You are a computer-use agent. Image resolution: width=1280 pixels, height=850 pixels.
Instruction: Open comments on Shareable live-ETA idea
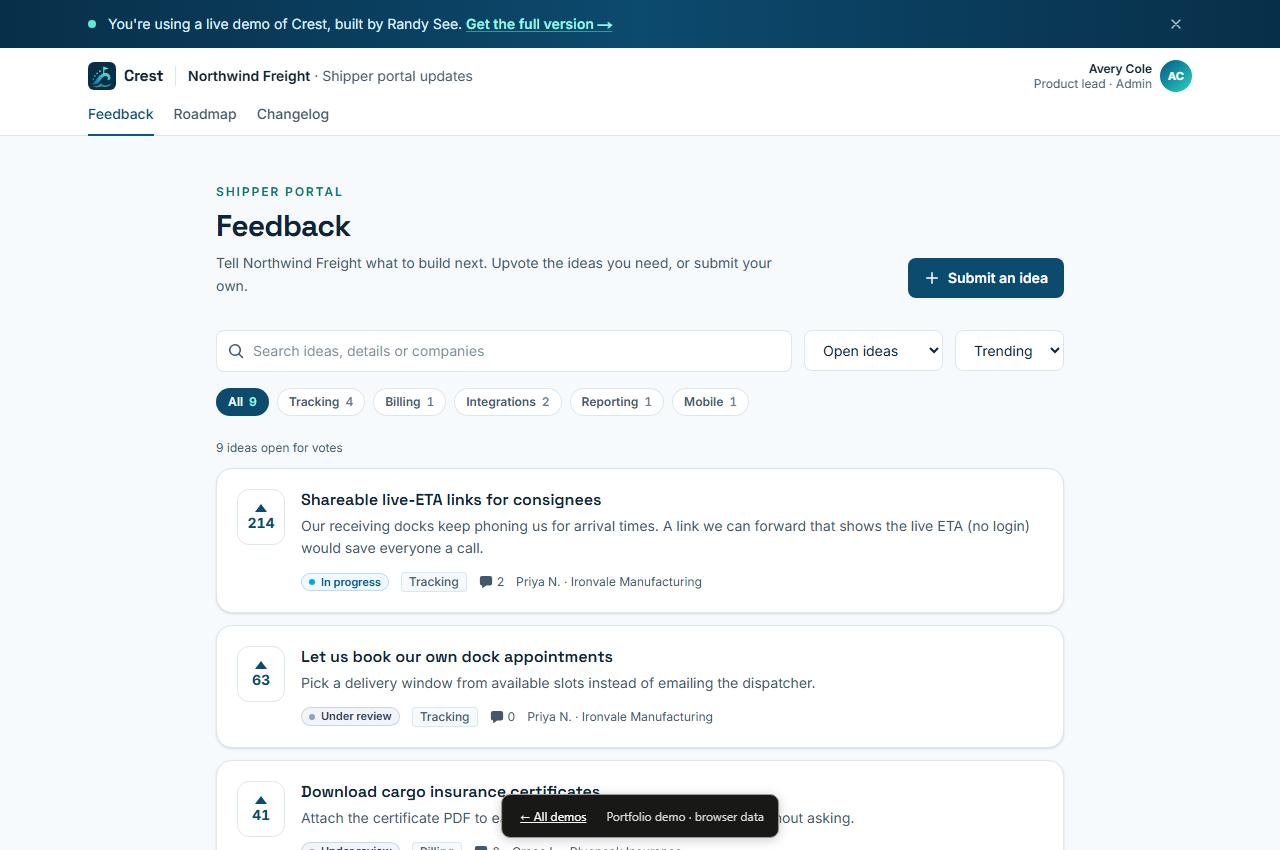491,582
